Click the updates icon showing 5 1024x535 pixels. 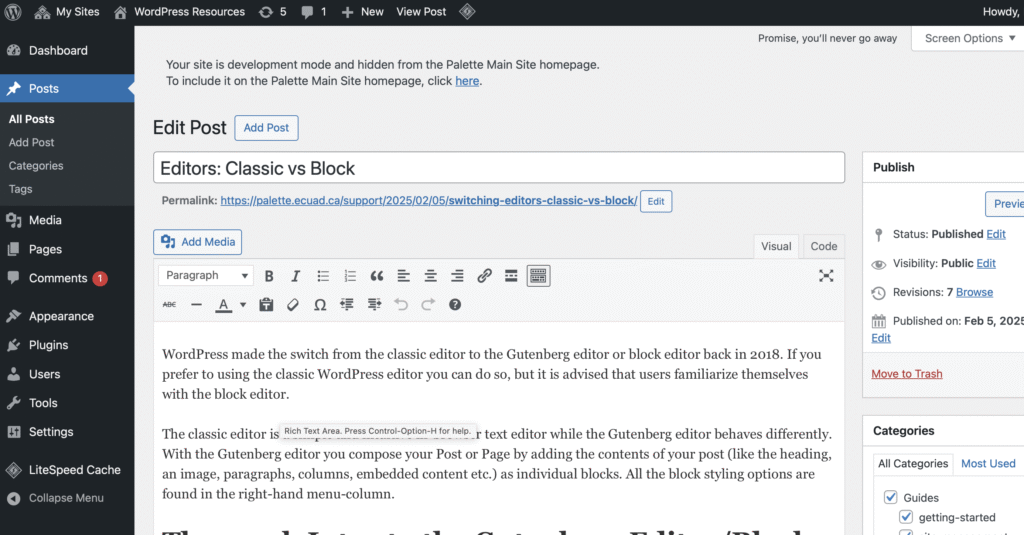[272, 12]
